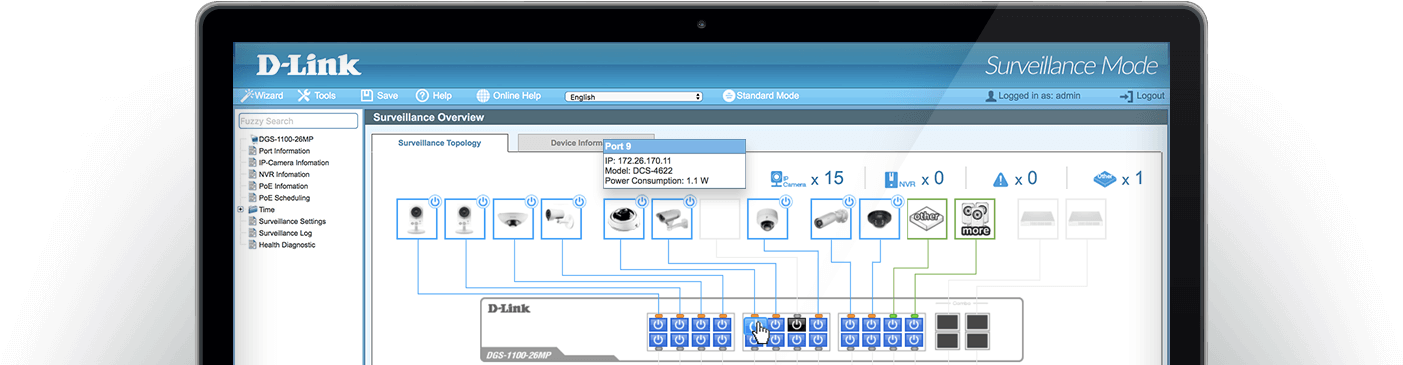Click the 'Logged in as: admin' user label
Image resolution: width=1403 pixels, height=365 pixels.
(1034, 96)
